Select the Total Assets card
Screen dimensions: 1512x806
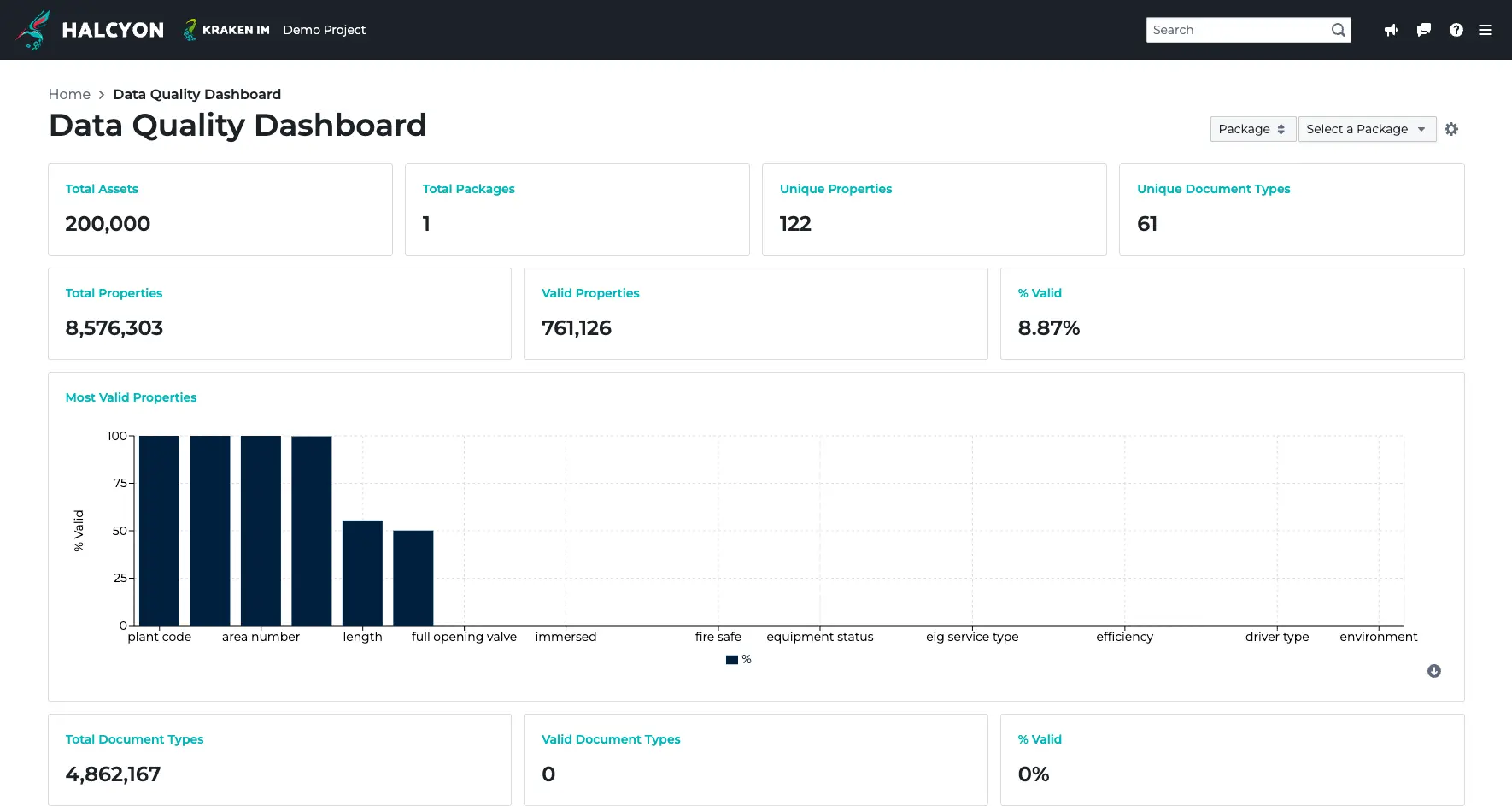pos(220,209)
